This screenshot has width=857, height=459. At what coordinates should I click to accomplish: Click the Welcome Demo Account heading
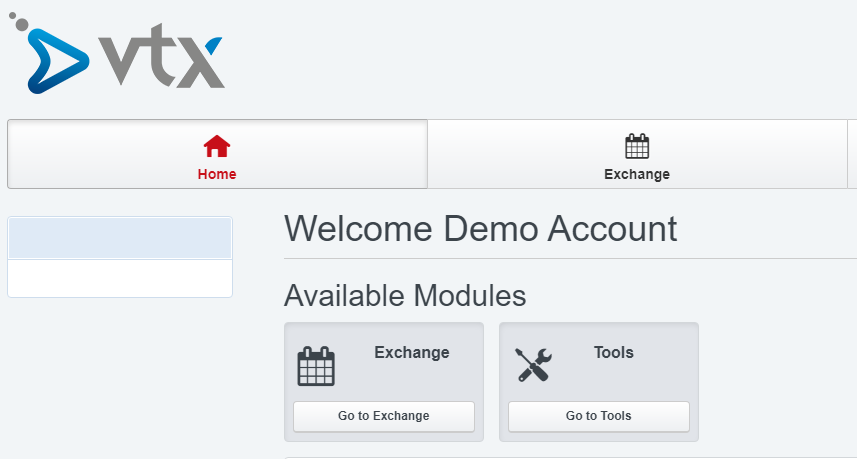(480, 229)
